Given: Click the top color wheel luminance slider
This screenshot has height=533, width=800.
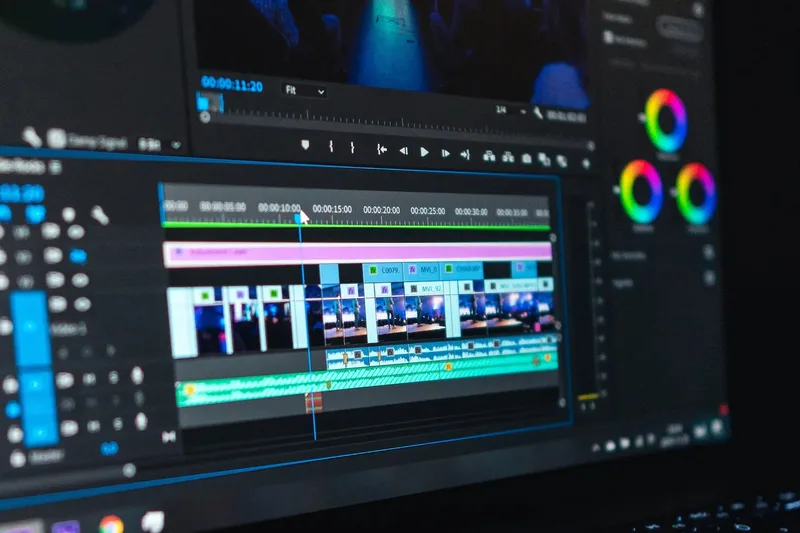Looking at the screenshot, I should 640,118.
